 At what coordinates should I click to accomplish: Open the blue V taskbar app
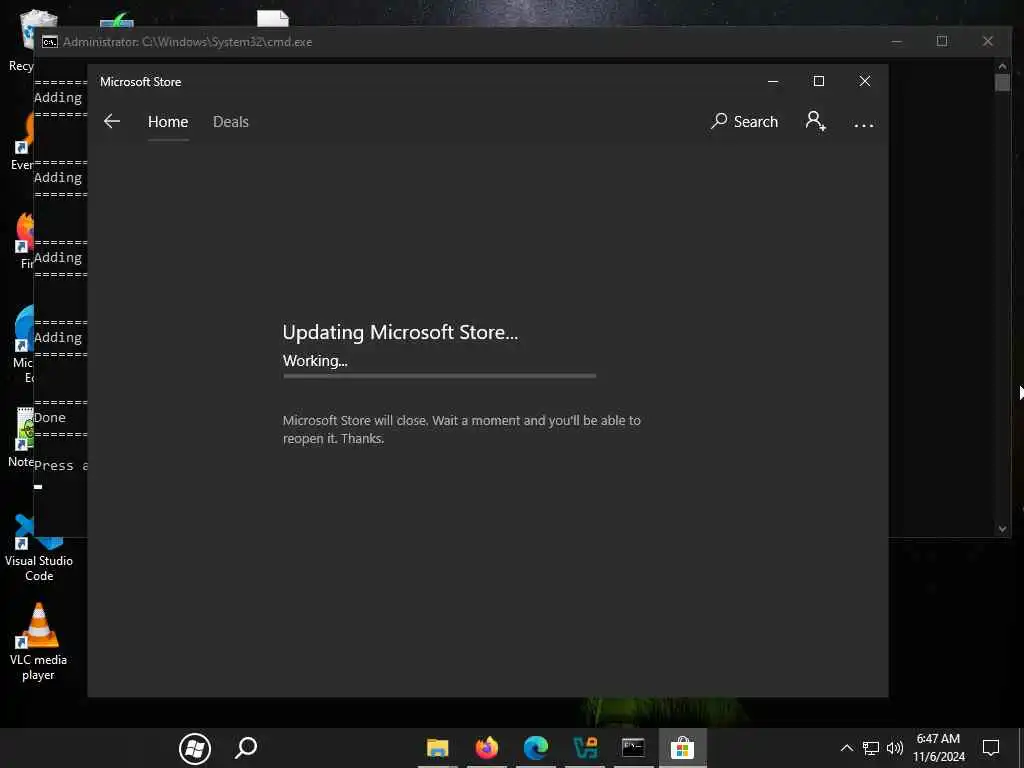pyautogui.click(x=584, y=748)
